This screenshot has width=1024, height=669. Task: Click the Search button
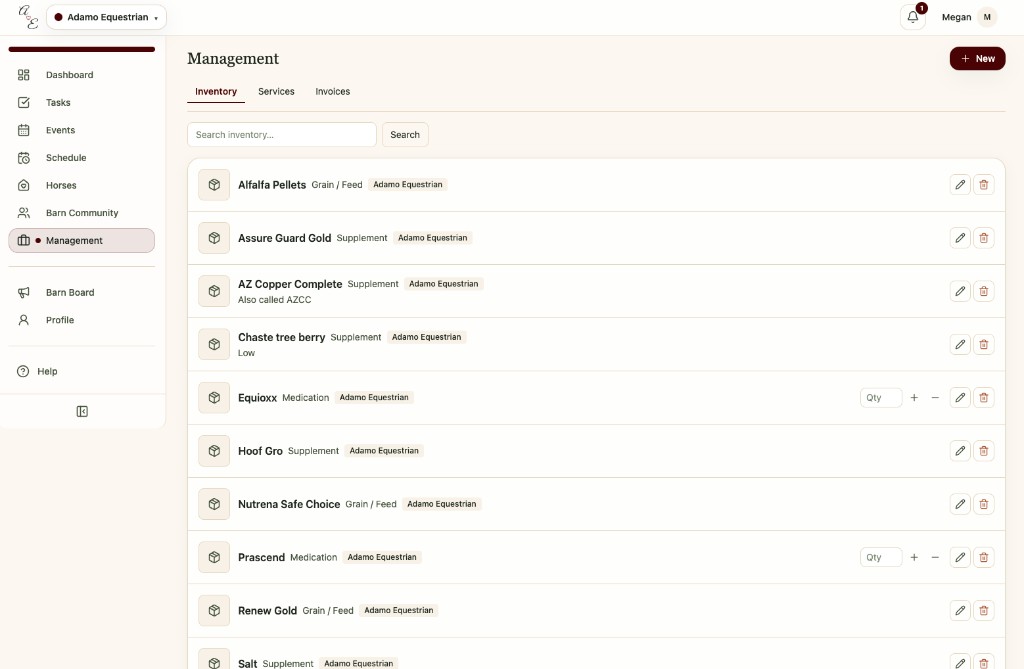pyautogui.click(x=405, y=135)
